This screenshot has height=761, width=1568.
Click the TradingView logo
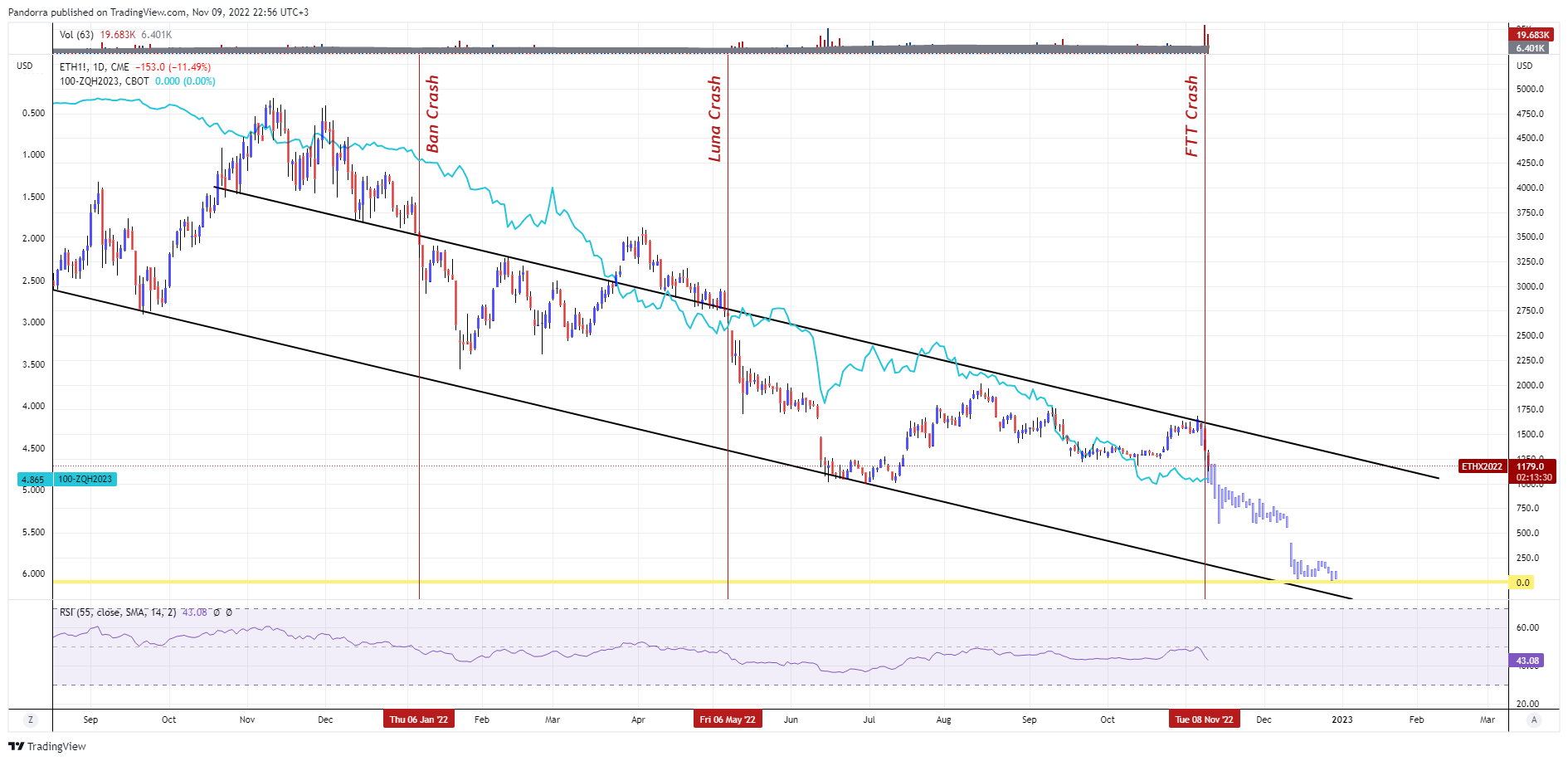click(47, 746)
